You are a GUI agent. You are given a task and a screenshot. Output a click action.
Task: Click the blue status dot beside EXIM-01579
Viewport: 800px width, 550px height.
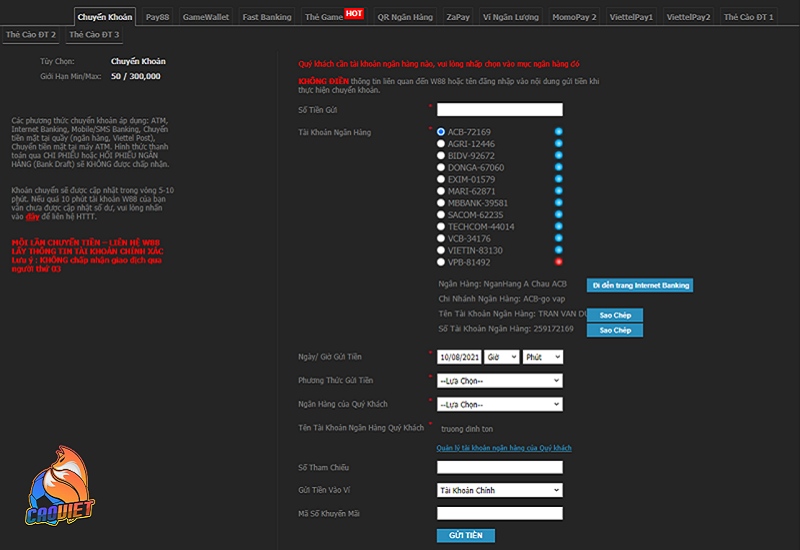(559, 179)
